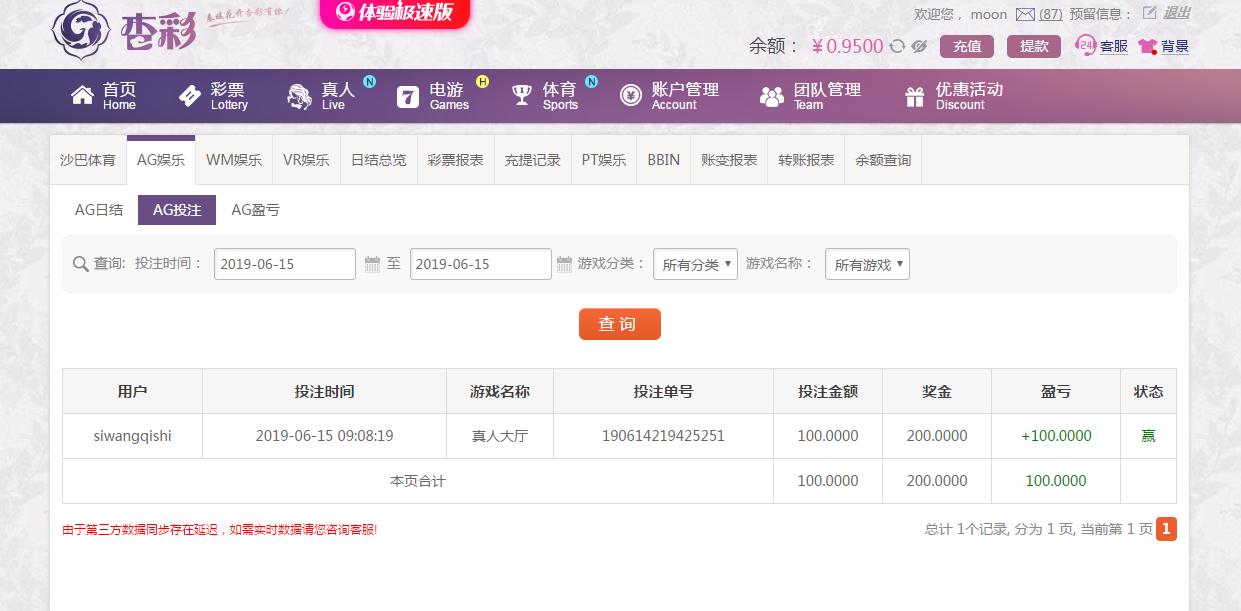Screen dimensions: 1241x611
Task: Click the shirt-shaped background theme icon
Action: pos(1148,46)
